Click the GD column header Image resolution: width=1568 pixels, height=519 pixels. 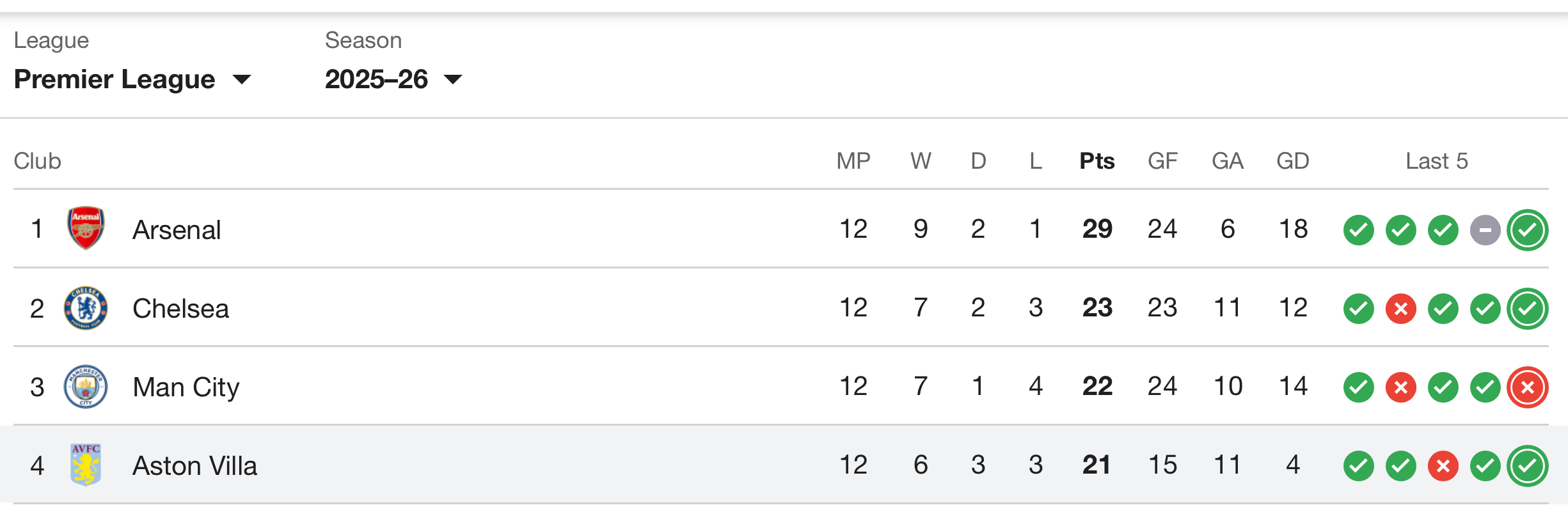click(x=1292, y=161)
